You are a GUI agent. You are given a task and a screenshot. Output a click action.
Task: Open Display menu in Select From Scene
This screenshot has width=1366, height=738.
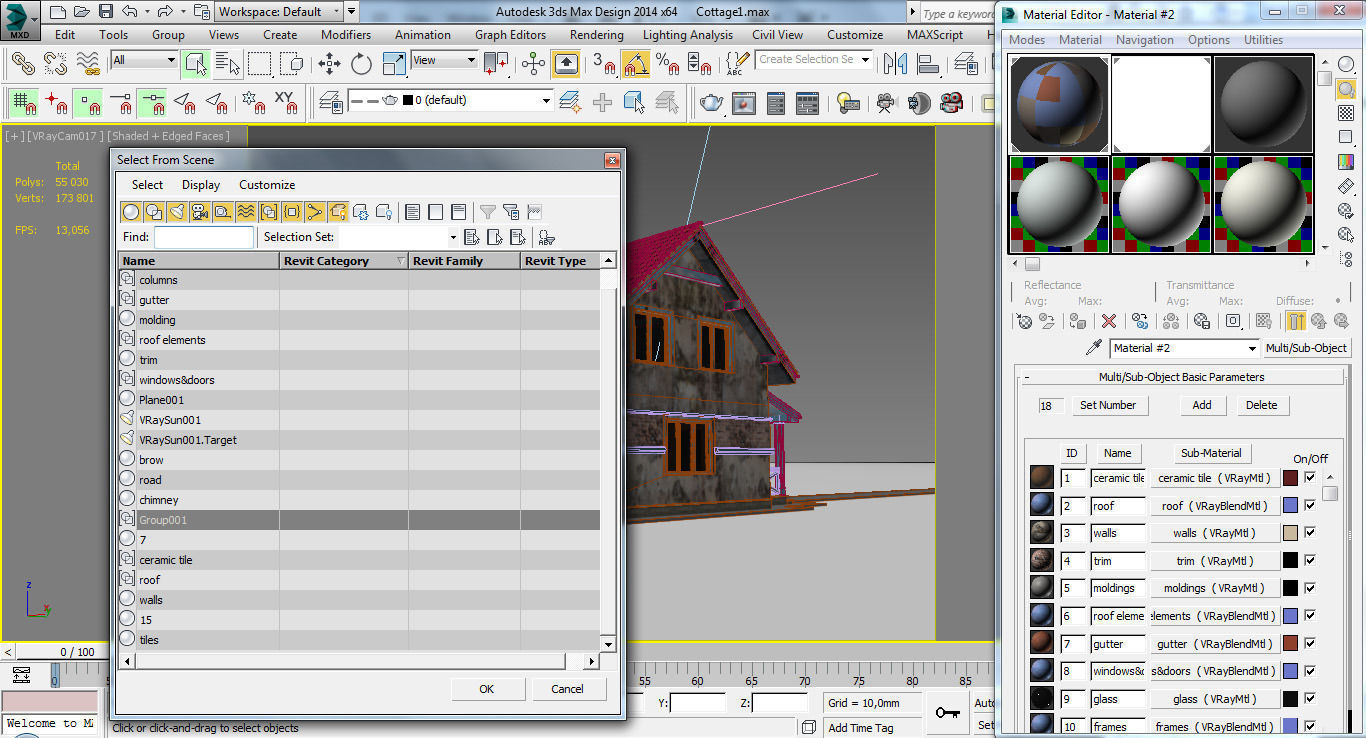[x=201, y=185]
